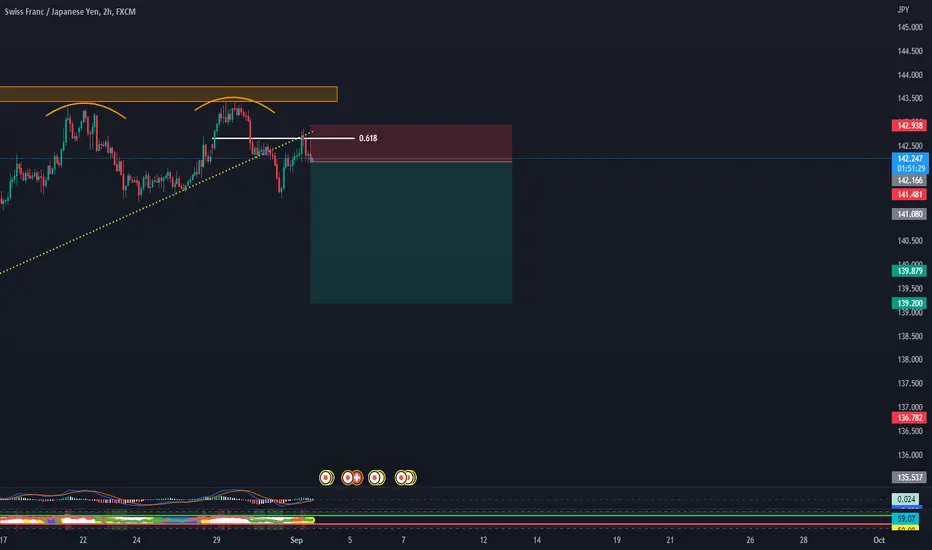
Task: Click the 145.000 price axis tick
Action: coord(910,27)
